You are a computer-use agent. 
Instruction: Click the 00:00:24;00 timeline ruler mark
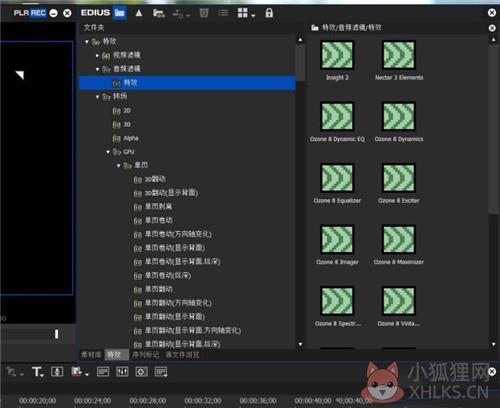[93, 400]
